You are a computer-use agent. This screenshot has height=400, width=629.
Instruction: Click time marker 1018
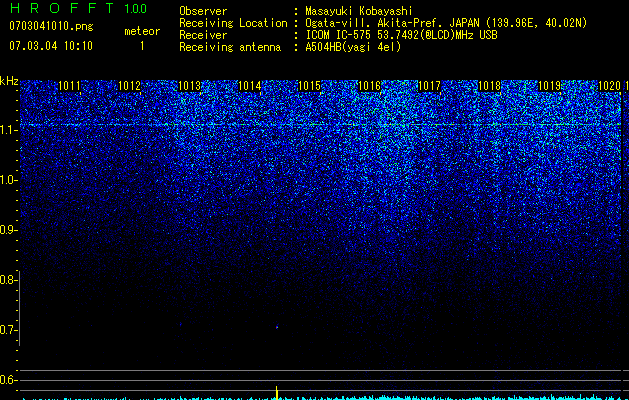coord(489,86)
